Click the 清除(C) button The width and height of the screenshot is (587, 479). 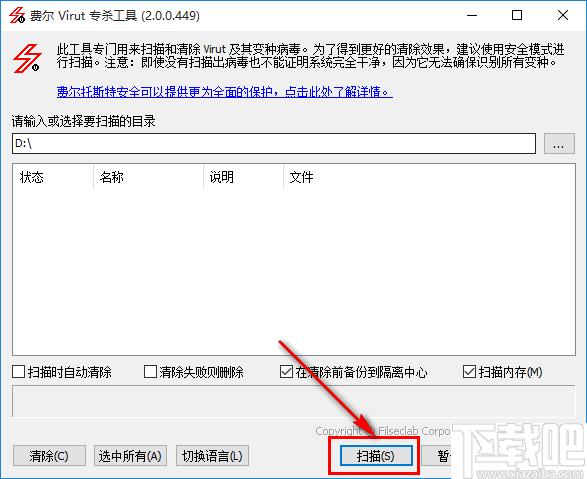tap(49, 456)
